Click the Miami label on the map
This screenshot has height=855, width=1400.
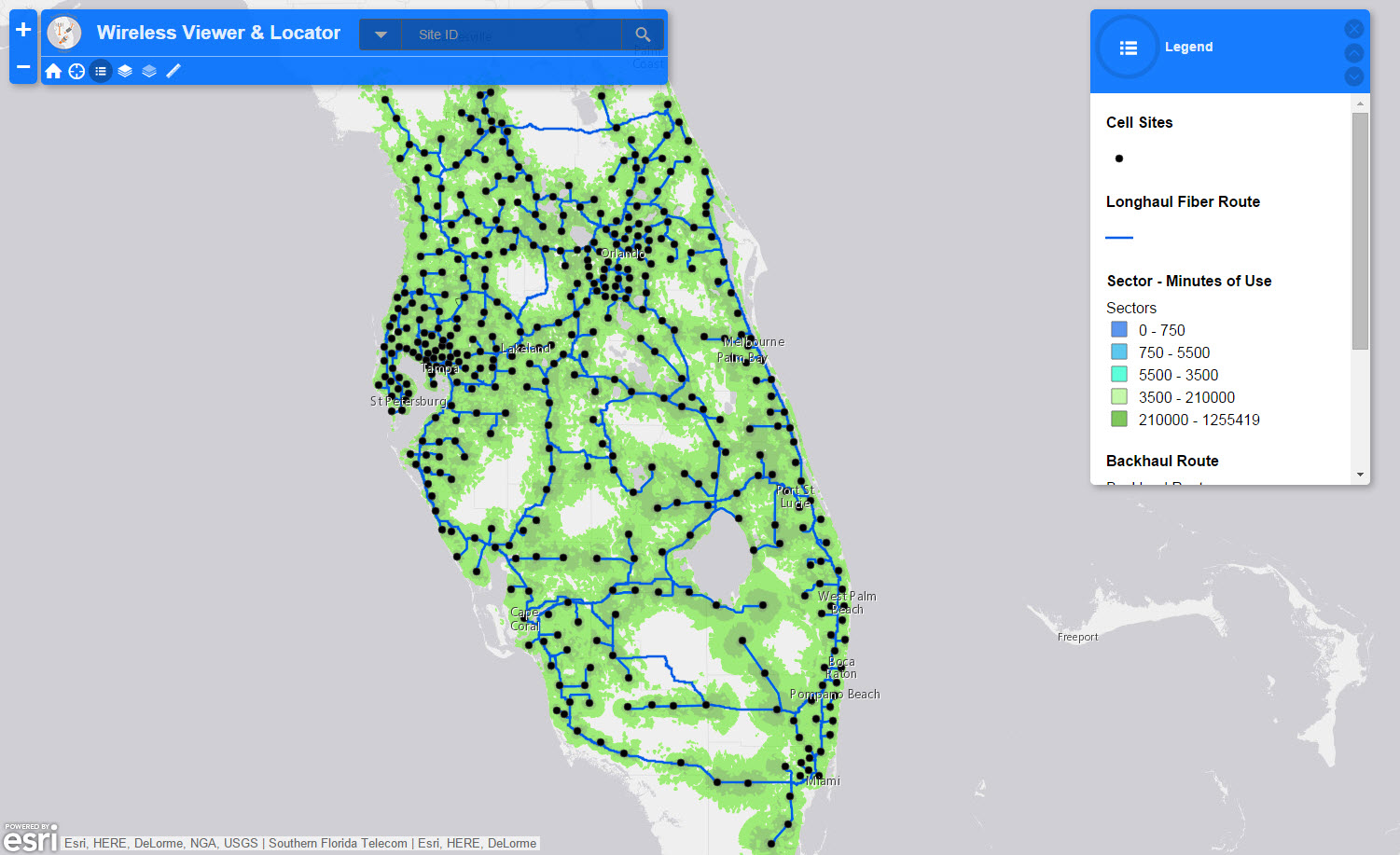coord(824,781)
